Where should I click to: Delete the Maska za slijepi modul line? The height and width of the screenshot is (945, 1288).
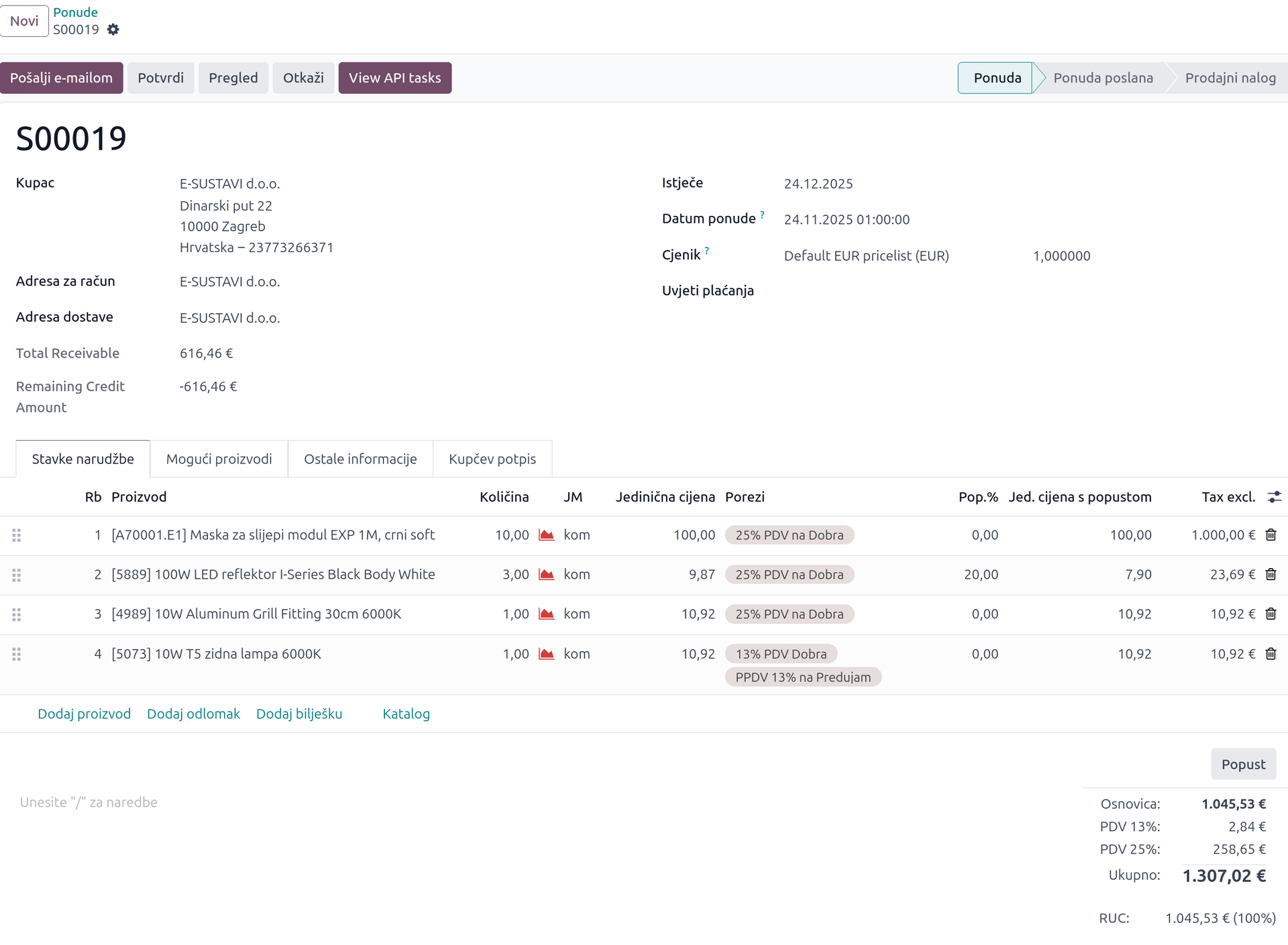[x=1271, y=535]
